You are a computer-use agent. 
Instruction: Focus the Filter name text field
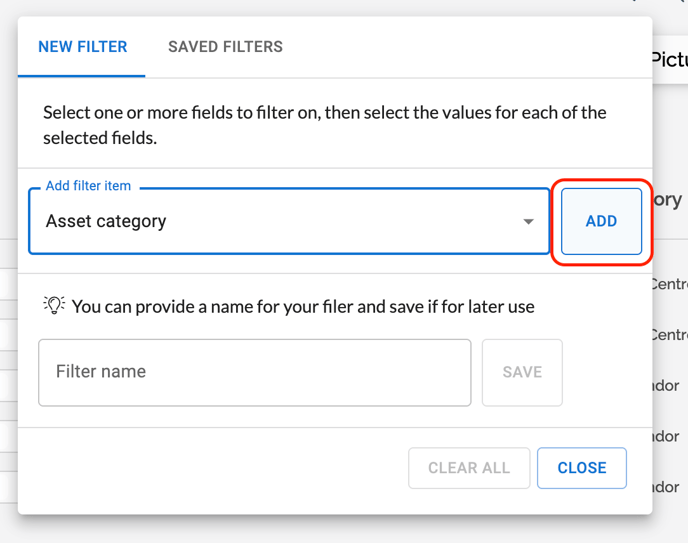[x=254, y=372]
